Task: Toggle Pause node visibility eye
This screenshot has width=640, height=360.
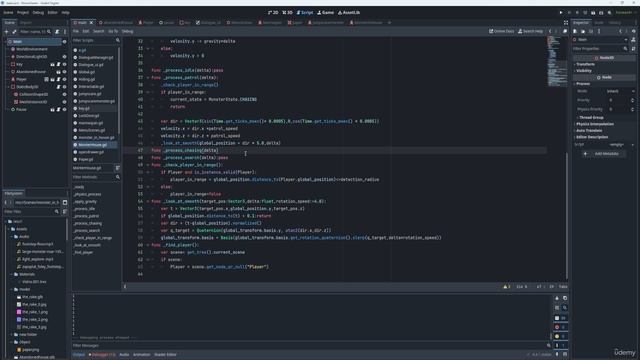Action: pyautogui.click(x=64, y=109)
